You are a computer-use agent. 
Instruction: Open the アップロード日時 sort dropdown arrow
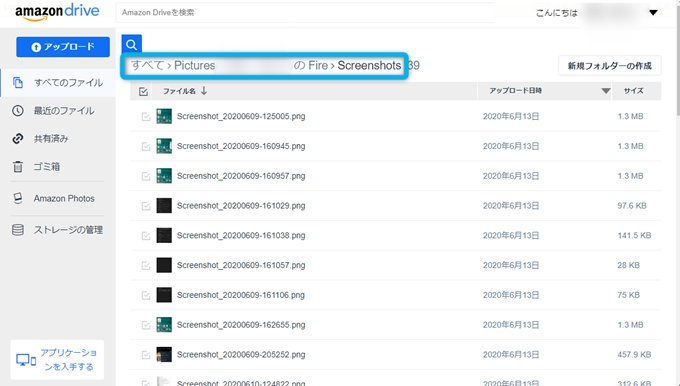(x=606, y=91)
